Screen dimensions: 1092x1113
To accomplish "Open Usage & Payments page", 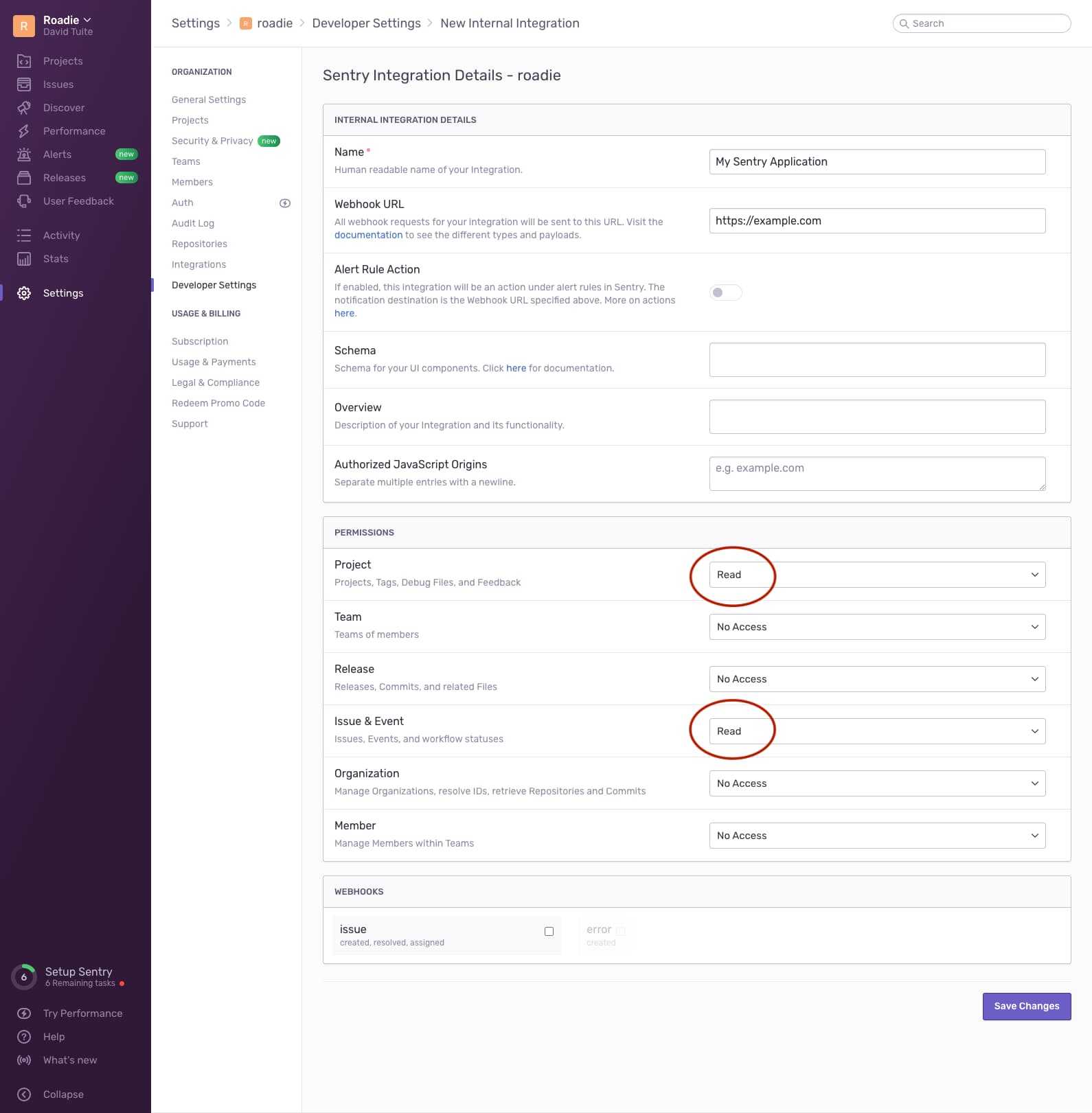I will coord(214,362).
